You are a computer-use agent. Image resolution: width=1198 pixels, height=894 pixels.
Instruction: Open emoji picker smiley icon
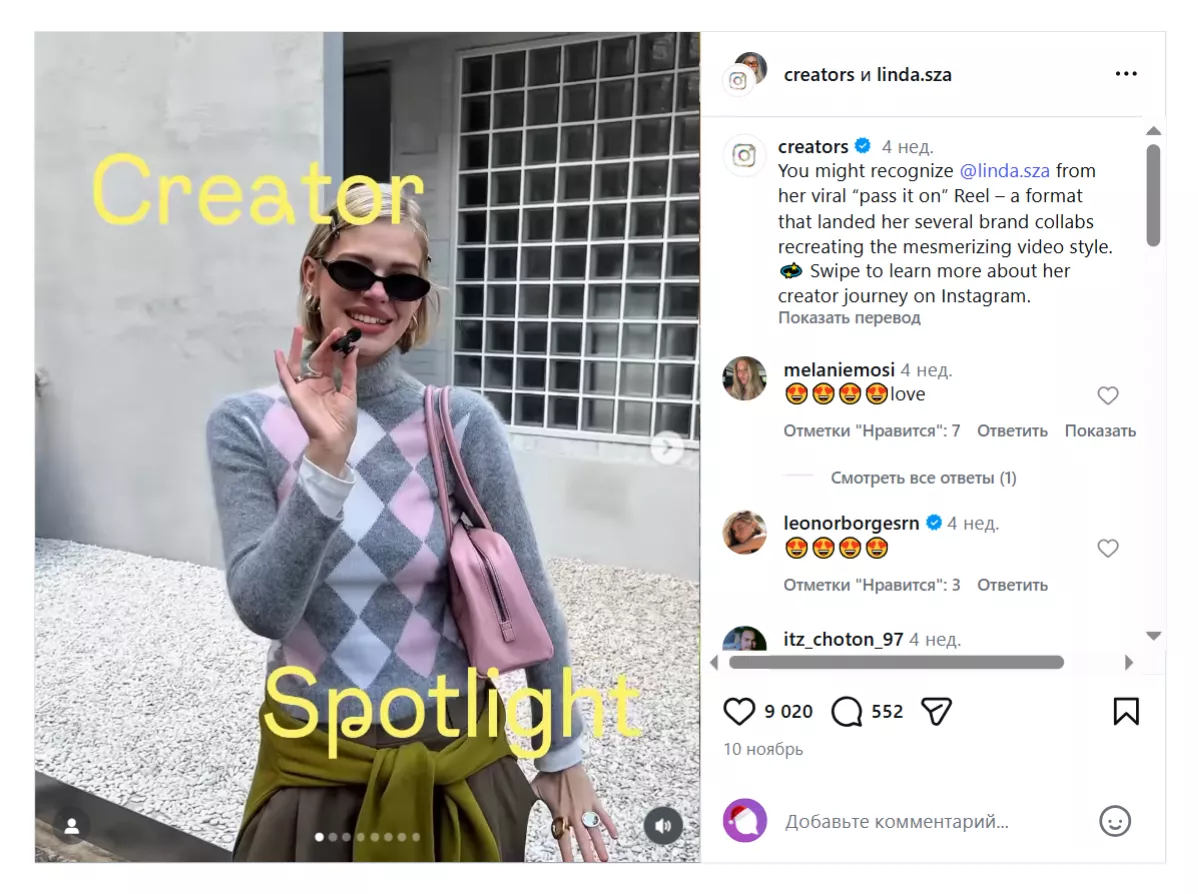pyautogui.click(x=1115, y=821)
